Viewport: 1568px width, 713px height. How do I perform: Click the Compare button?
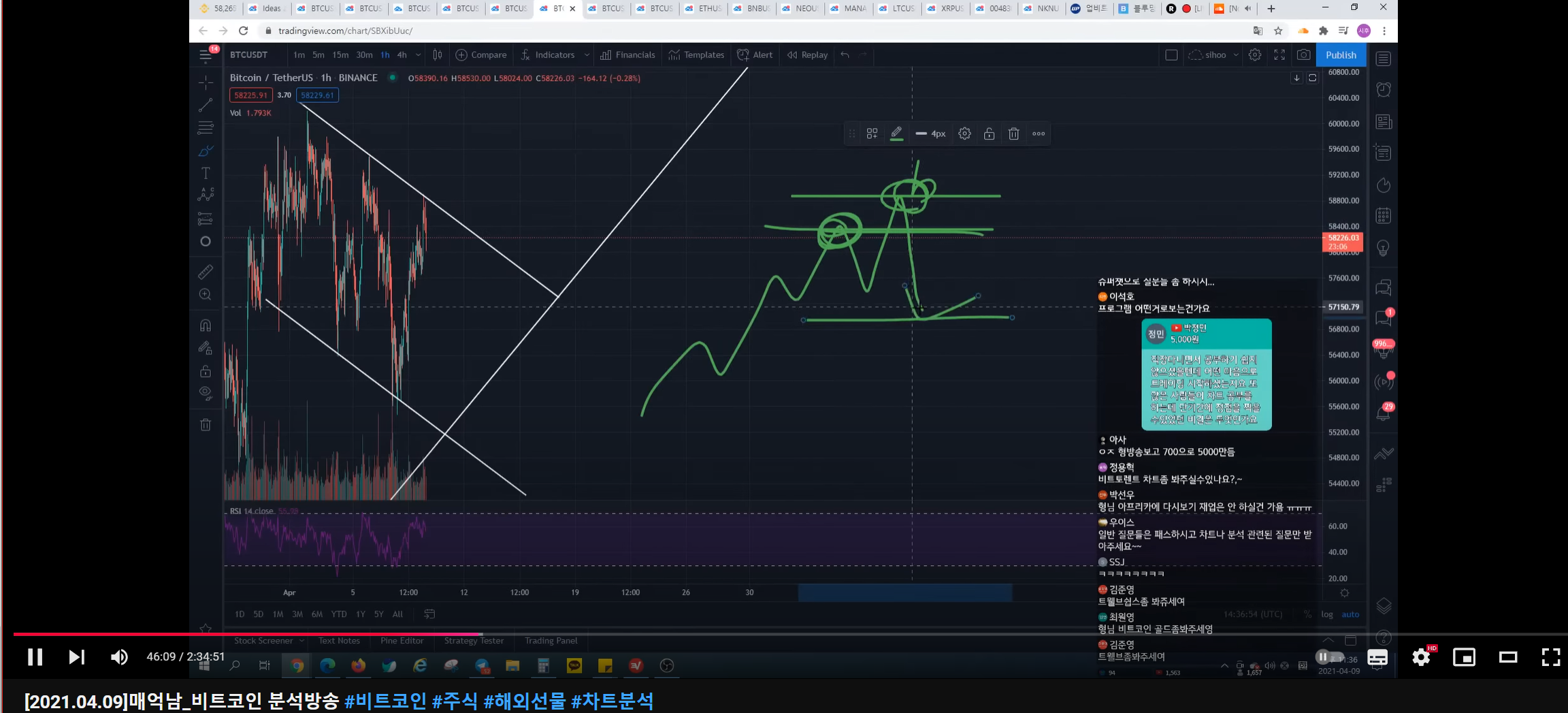coord(481,55)
